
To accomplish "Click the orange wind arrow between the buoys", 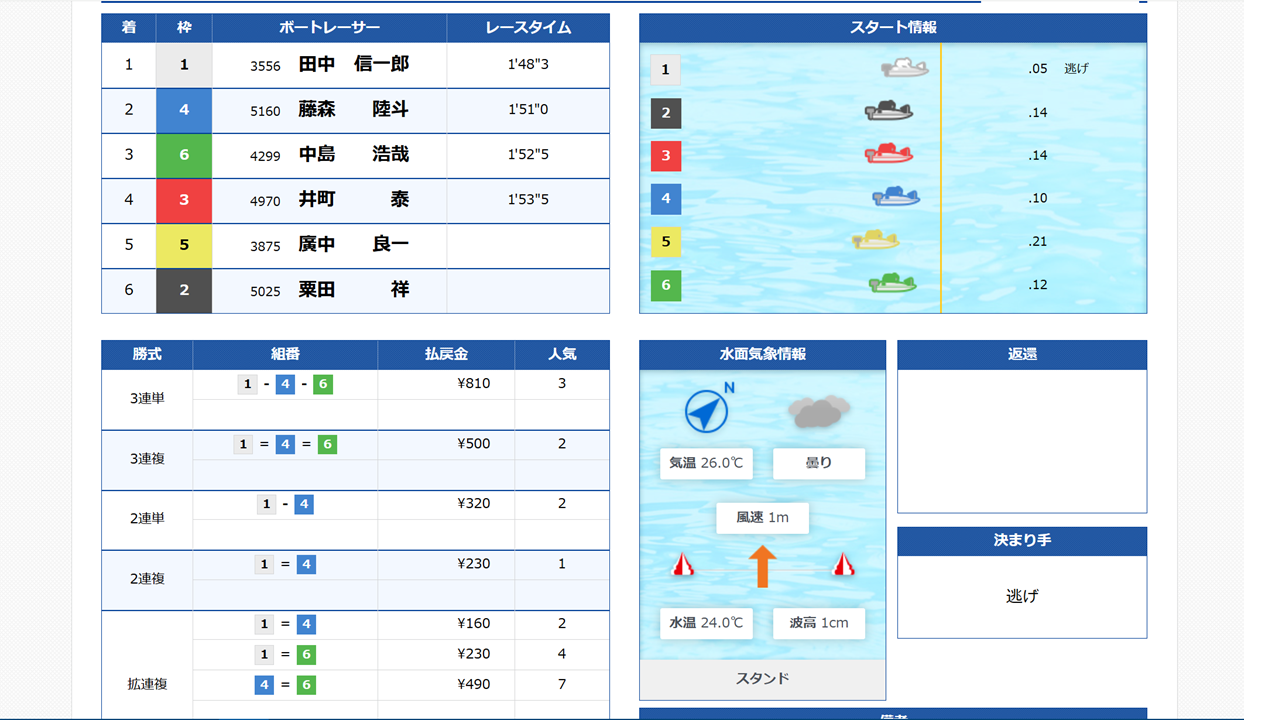I will tap(762, 566).
